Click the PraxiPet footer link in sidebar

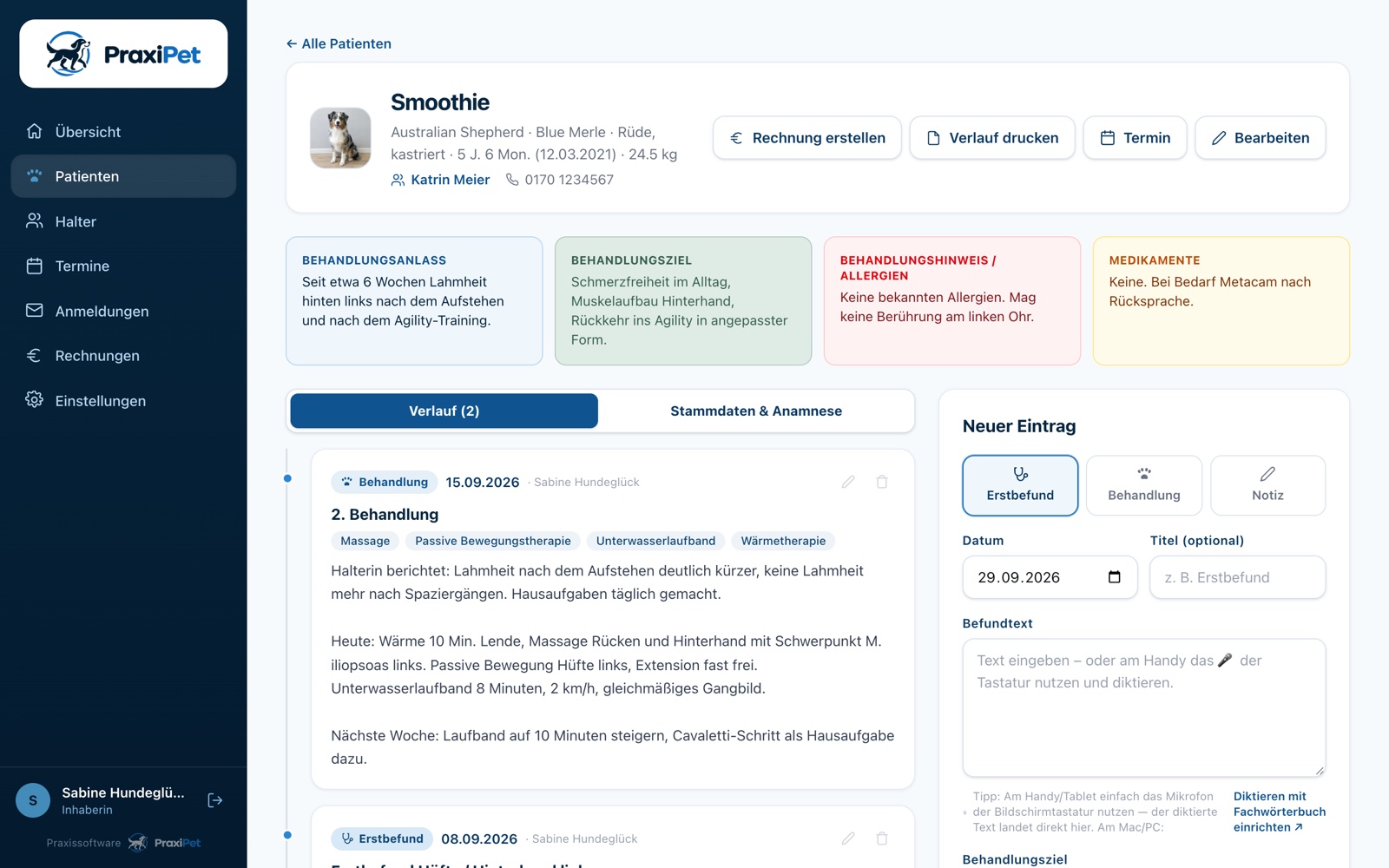pos(165,843)
